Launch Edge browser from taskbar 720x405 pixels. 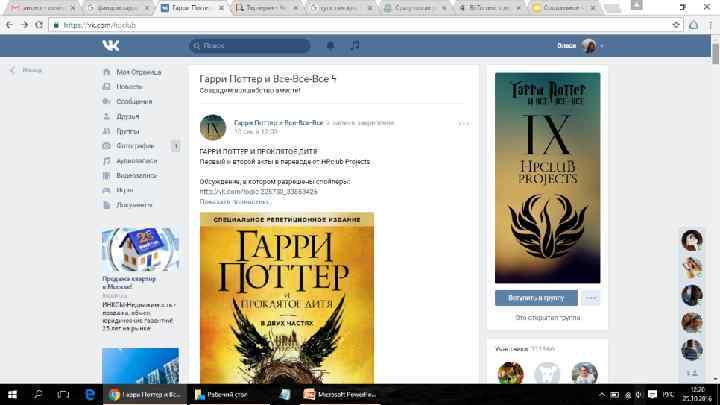(90, 394)
